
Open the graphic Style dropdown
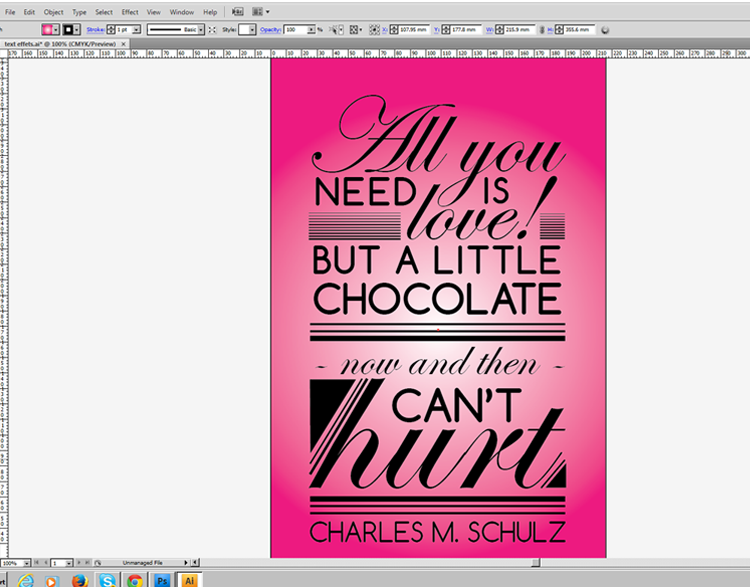tap(252, 30)
